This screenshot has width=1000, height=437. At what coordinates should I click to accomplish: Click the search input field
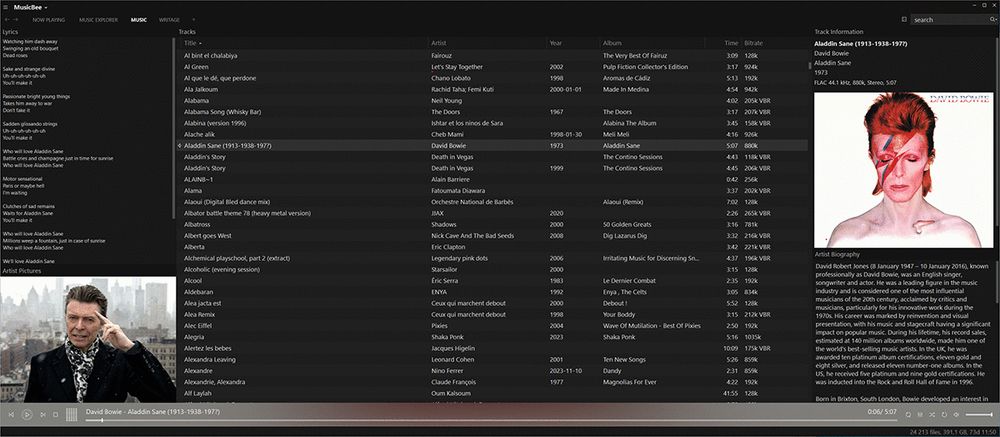pyautogui.click(x=950, y=20)
